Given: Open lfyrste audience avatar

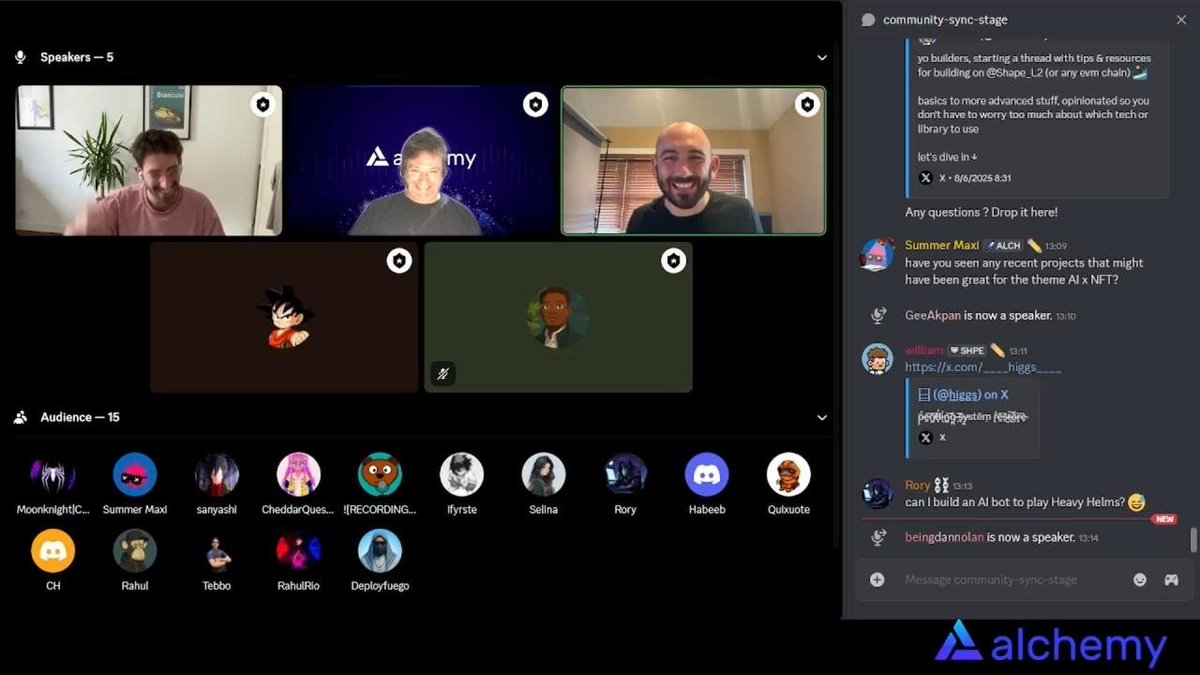Looking at the screenshot, I should (462, 474).
